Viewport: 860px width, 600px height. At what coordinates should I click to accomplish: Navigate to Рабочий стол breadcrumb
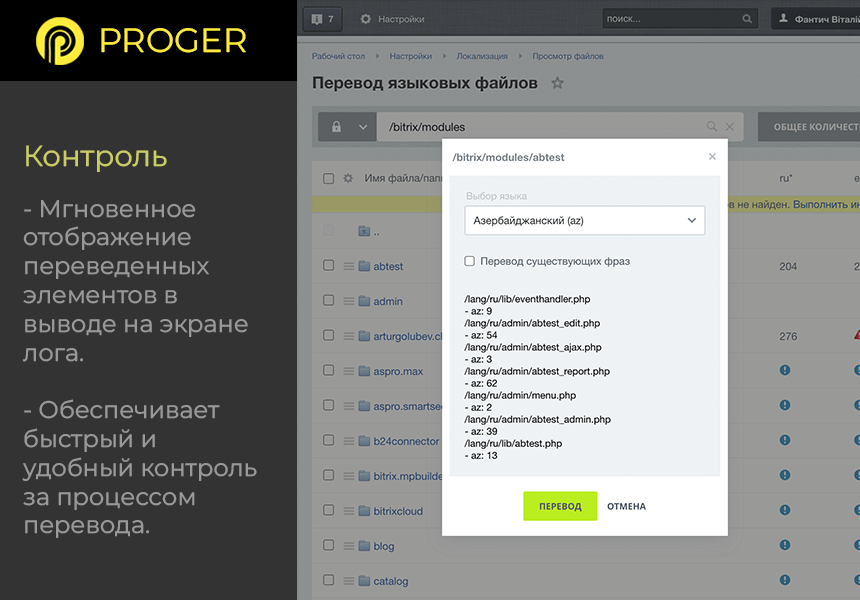pyautogui.click(x=339, y=57)
